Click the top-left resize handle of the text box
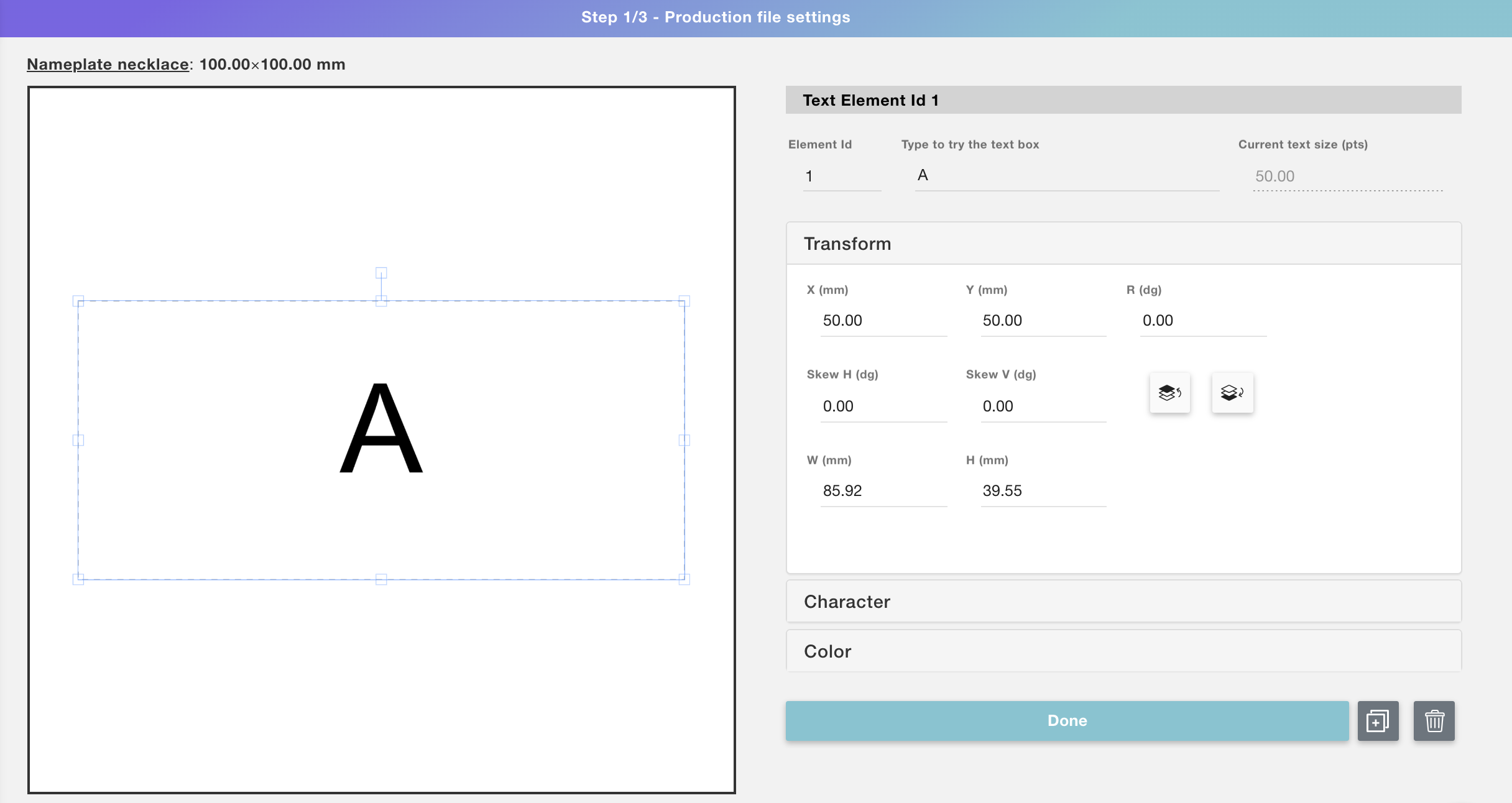This screenshot has height=803, width=1512. [78, 301]
